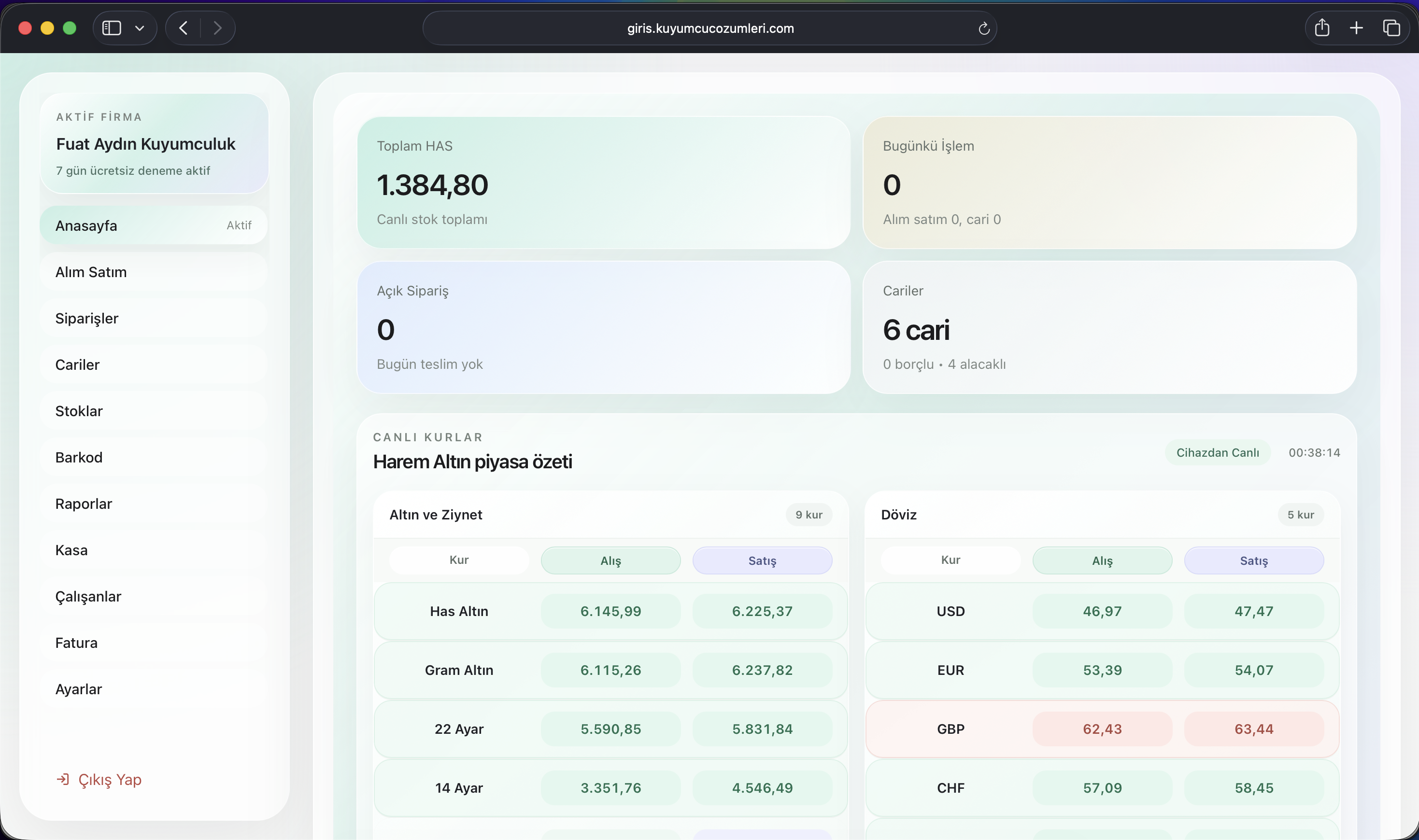Click the Alış header in Döviz table

pos(1102,560)
